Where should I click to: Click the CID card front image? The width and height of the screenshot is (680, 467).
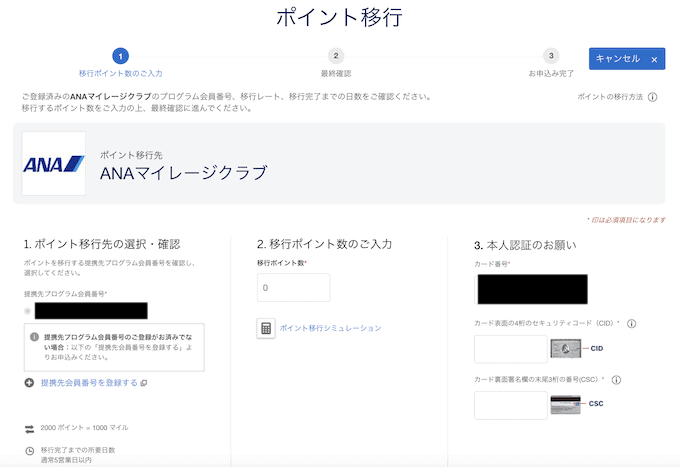(x=566, y=348)
